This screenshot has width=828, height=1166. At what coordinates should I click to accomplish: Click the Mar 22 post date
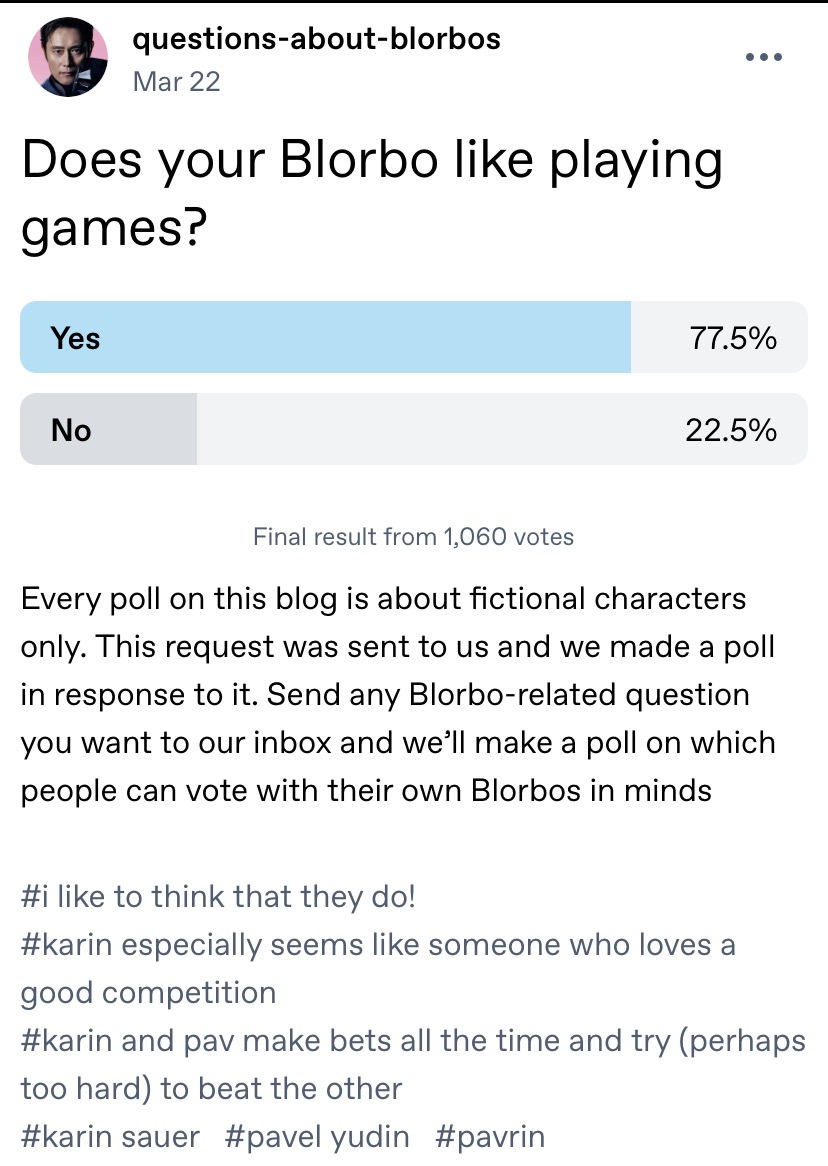[x=176, y=81]
